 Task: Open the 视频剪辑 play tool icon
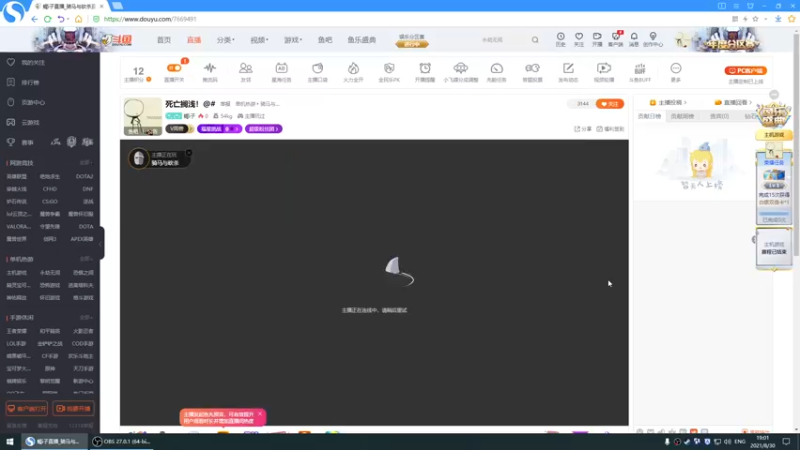(x=604, y=72)
